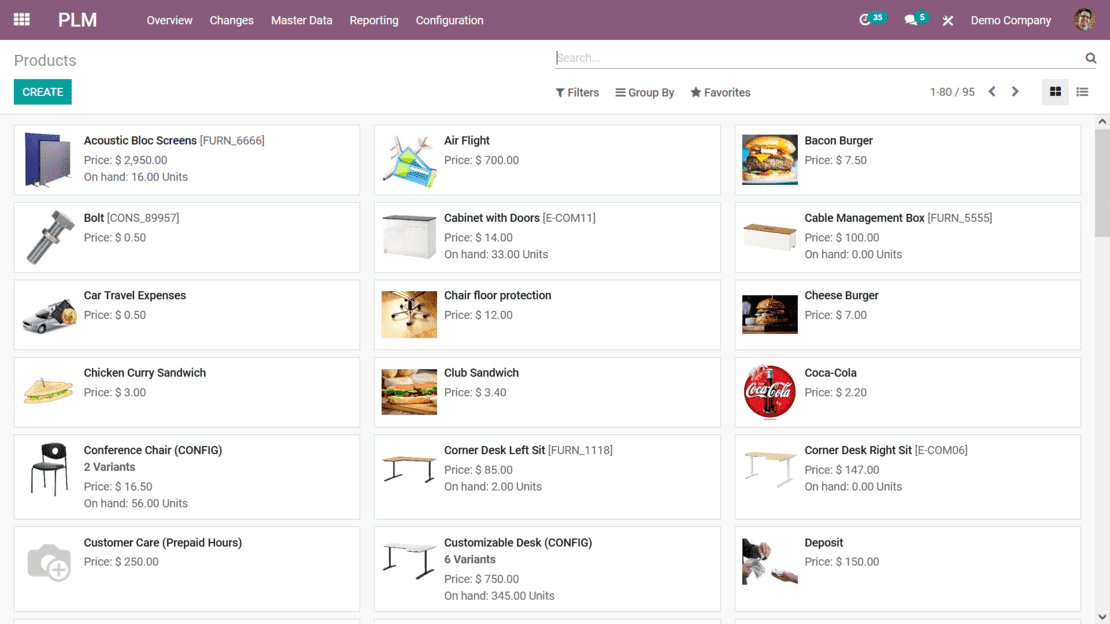
Task: Switch to Kanban view
Action: [1055, 92]
